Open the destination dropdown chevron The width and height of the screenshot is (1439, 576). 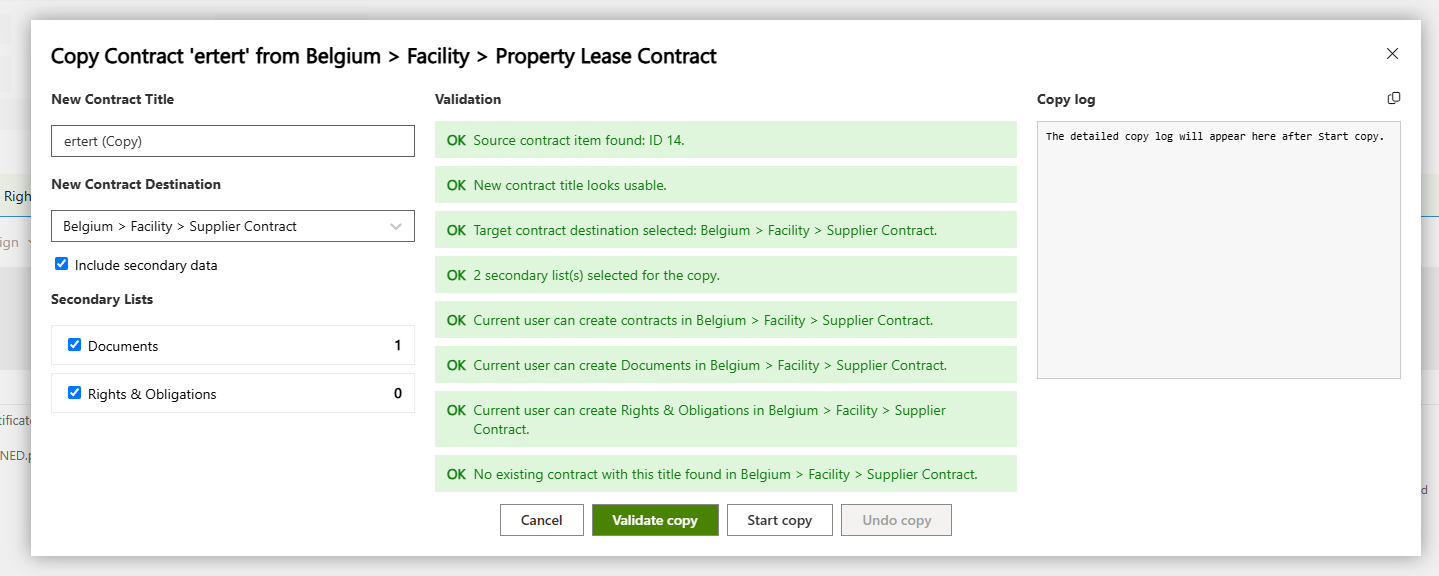pyautogui.click(x=396, y=226)
